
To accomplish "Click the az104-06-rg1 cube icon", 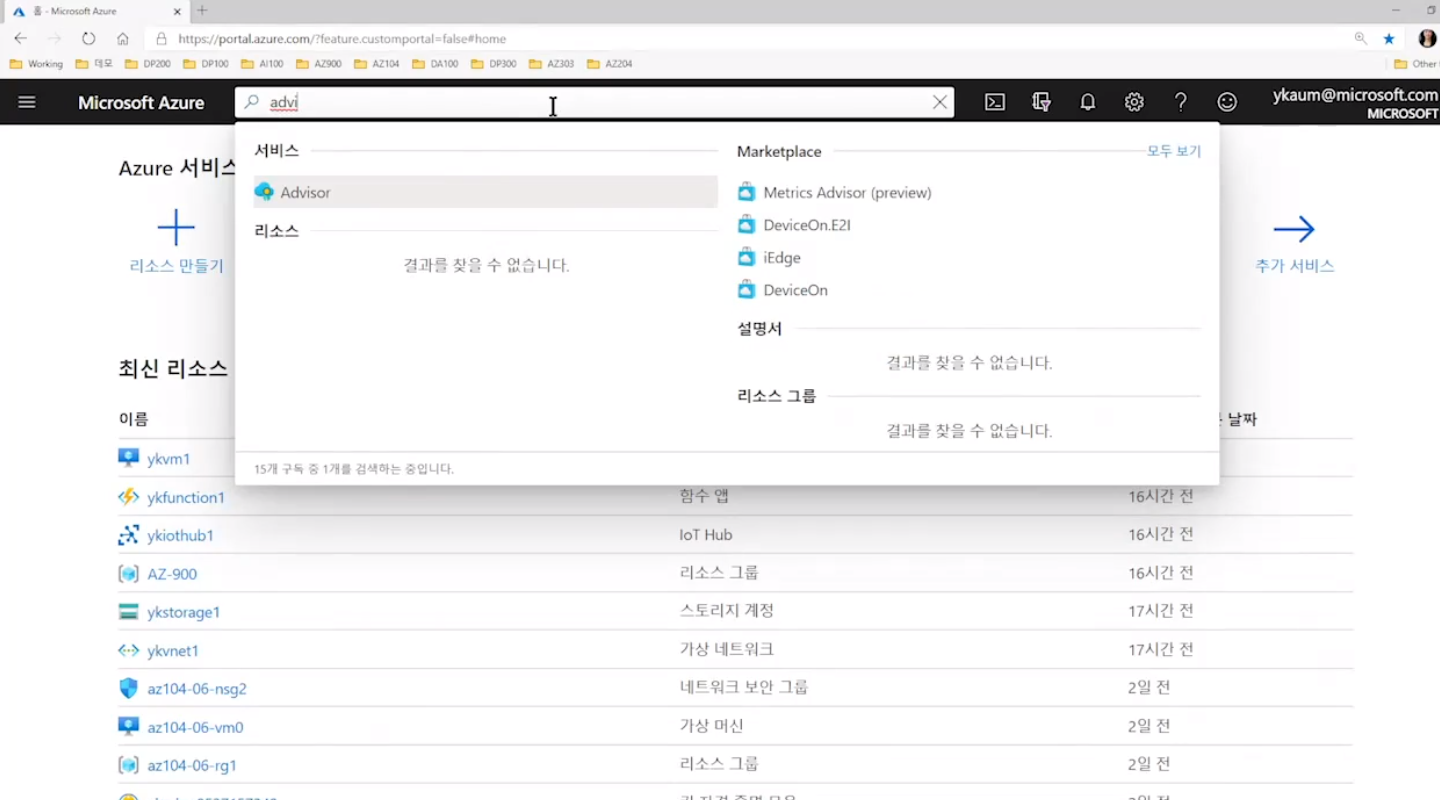I will [x=128, y=765].
